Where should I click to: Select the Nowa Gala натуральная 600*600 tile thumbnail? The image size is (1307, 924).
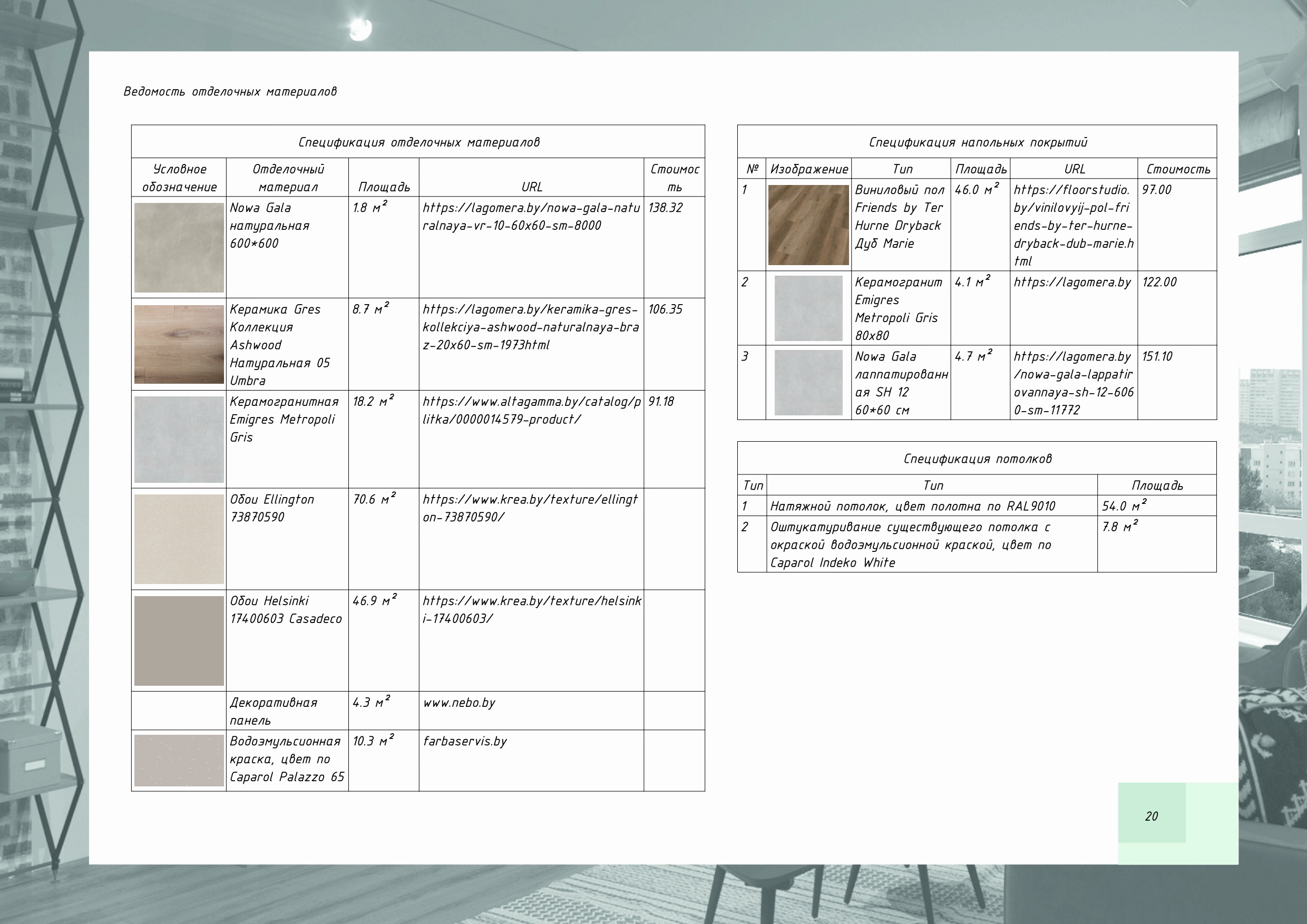click(x=179, y=248)
